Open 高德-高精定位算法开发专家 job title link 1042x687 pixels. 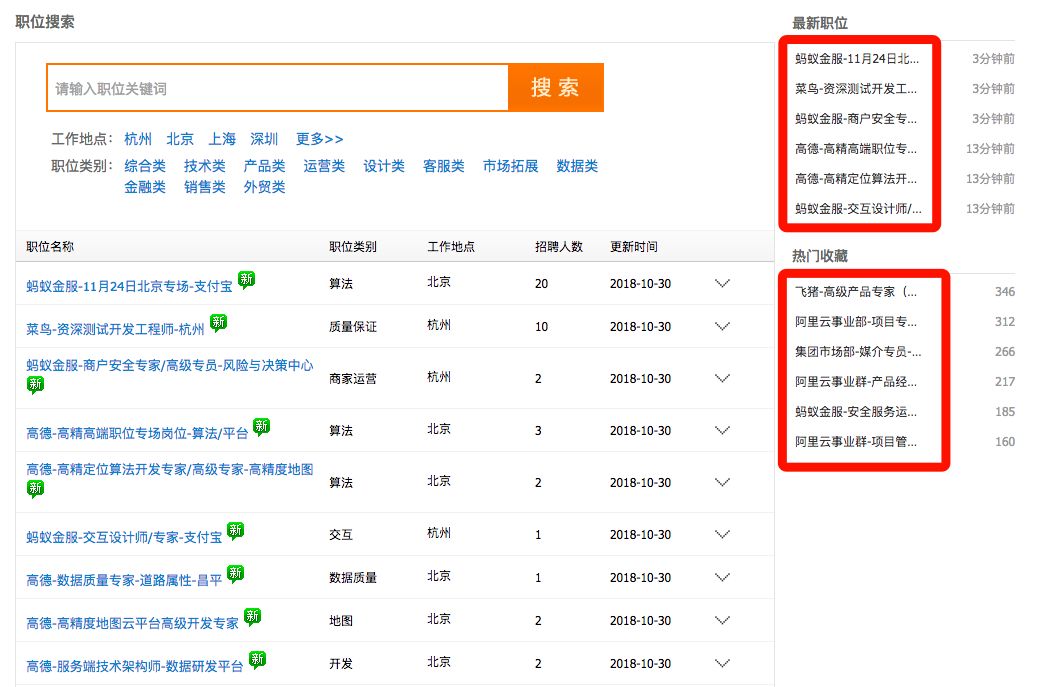169,469
